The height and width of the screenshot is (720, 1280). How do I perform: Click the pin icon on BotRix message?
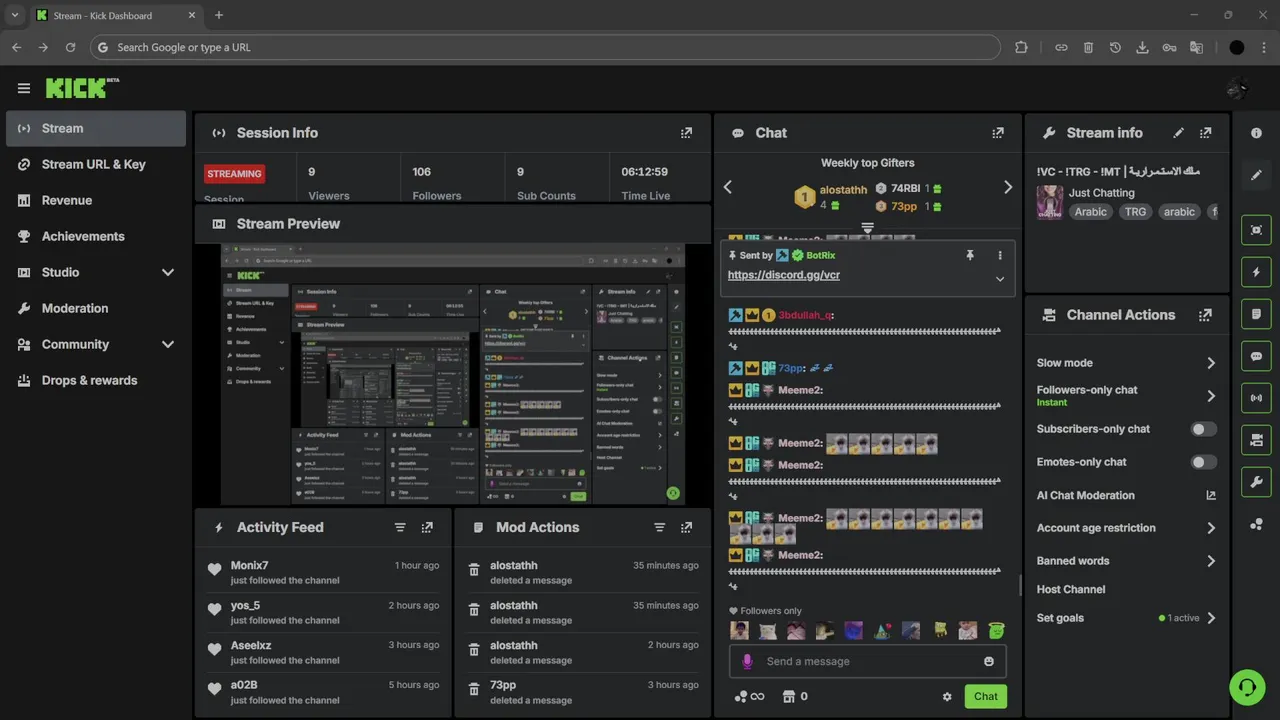click(x=969, y=255)
